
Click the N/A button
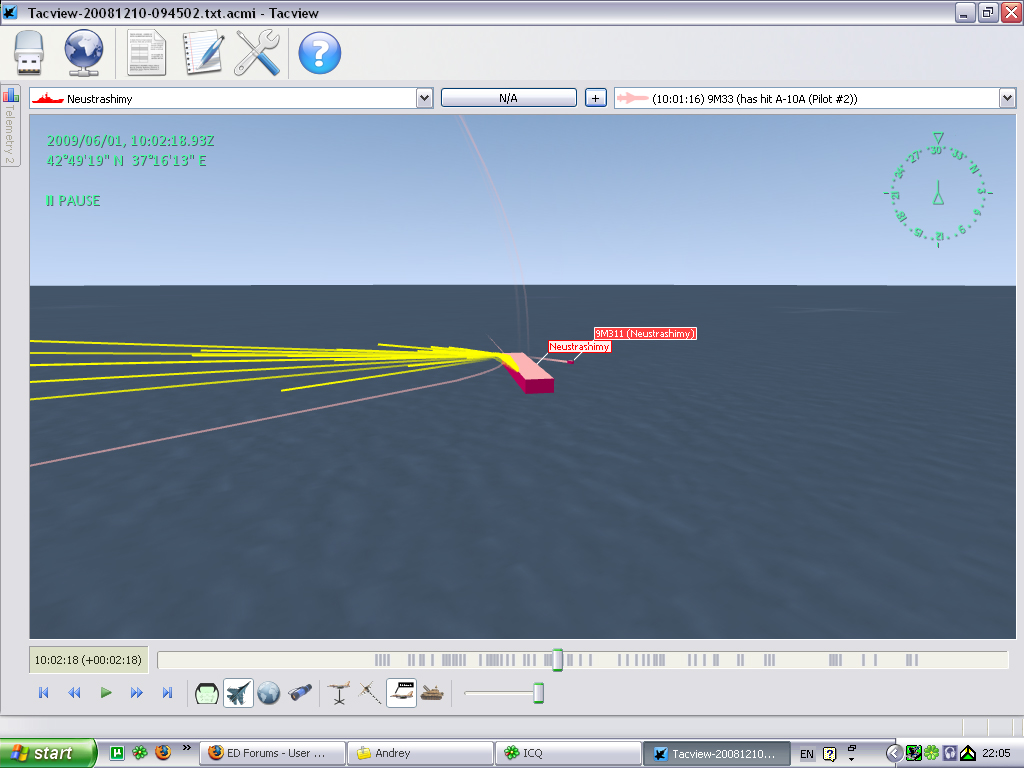pos(509,98)
